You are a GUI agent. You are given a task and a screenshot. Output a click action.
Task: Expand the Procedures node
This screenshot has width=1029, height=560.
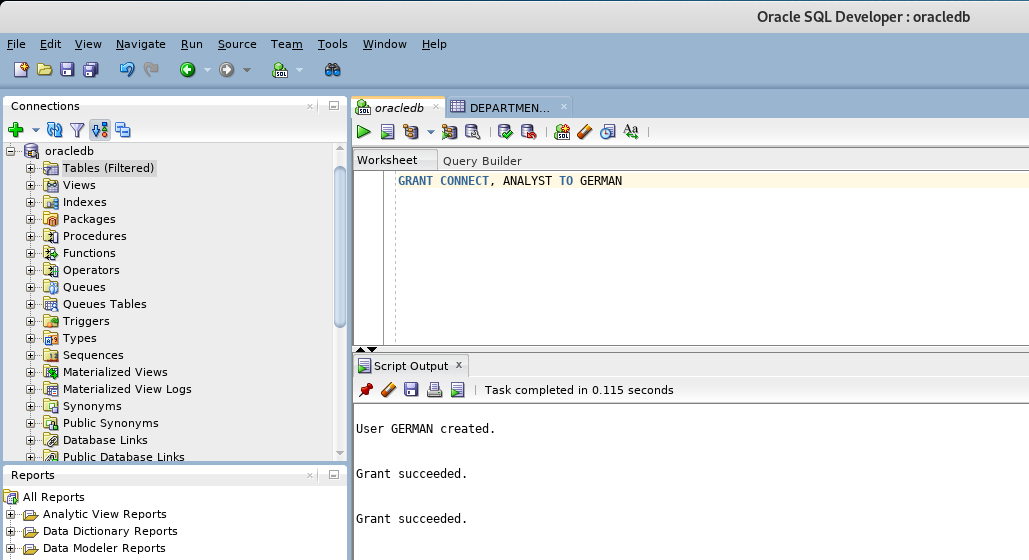click(x=30, y=236)
